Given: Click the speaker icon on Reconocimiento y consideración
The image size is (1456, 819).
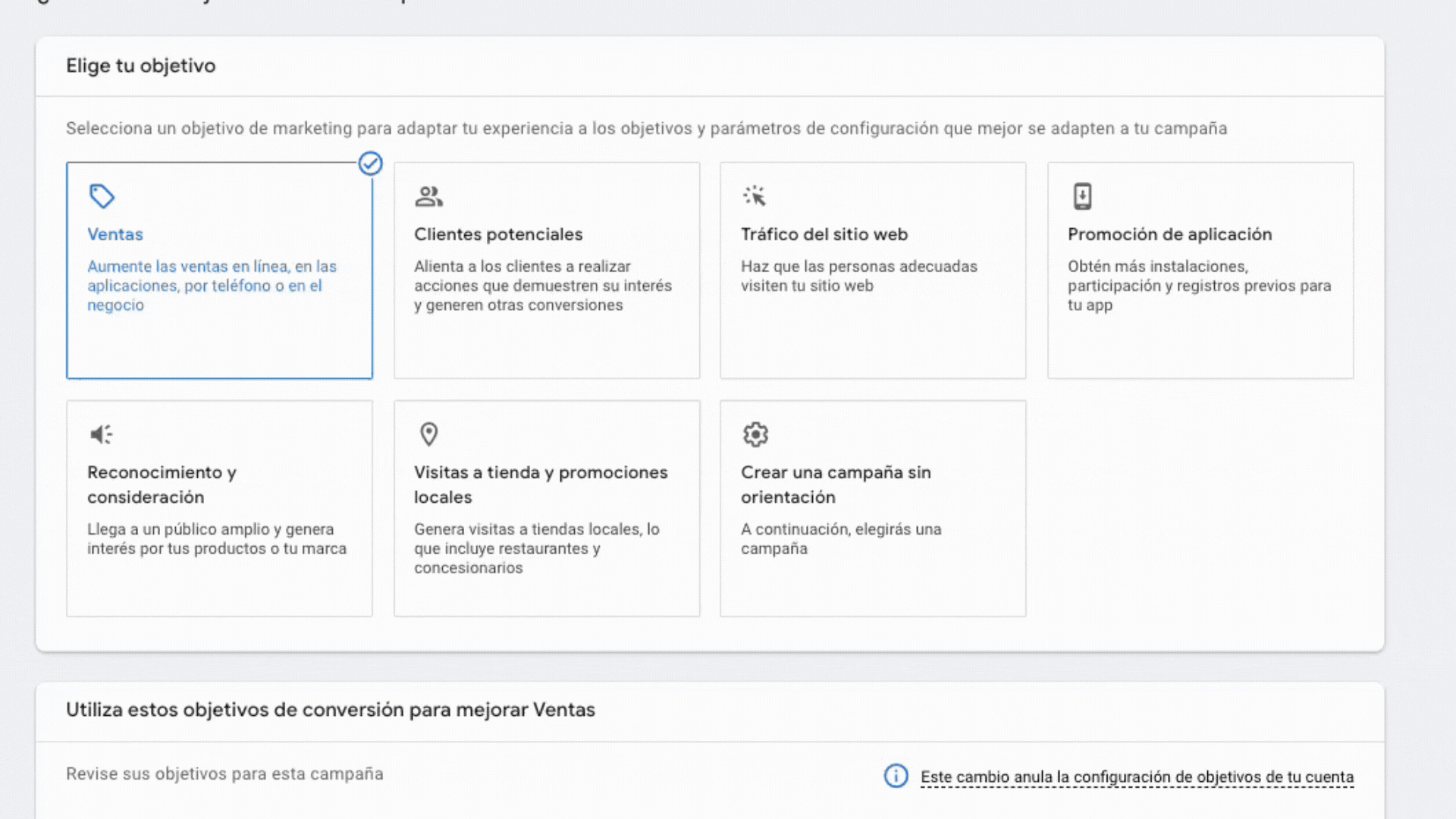Looking at the screenshot, I should pos(101,434).
